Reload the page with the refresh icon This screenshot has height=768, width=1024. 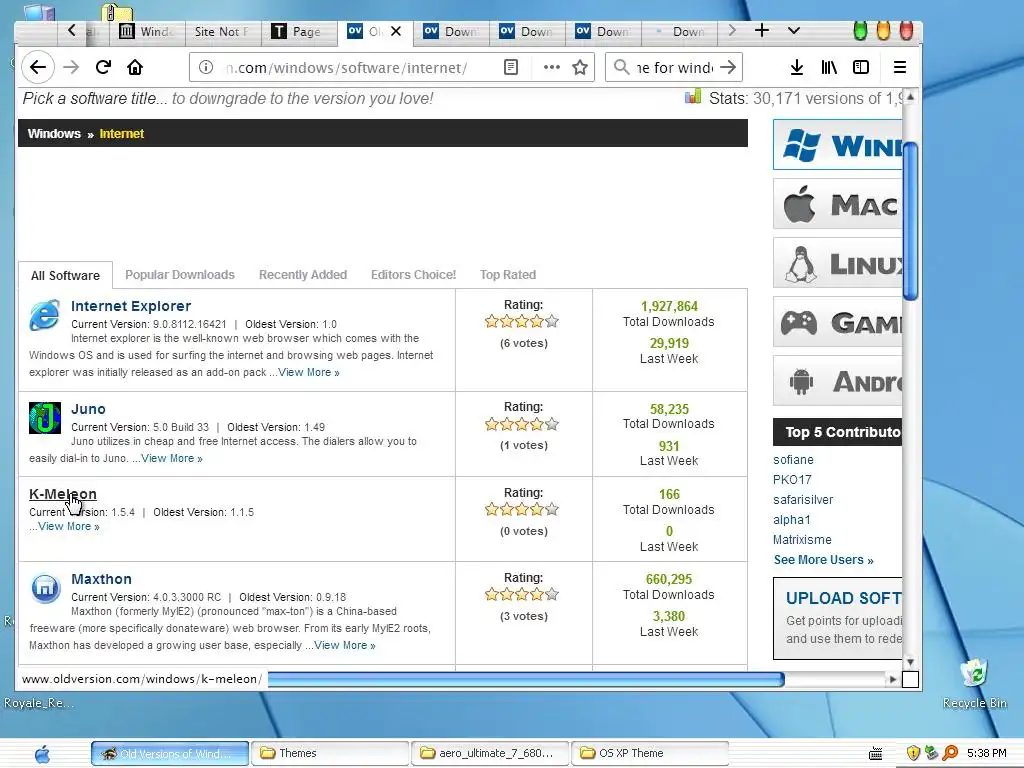[103, 67]
